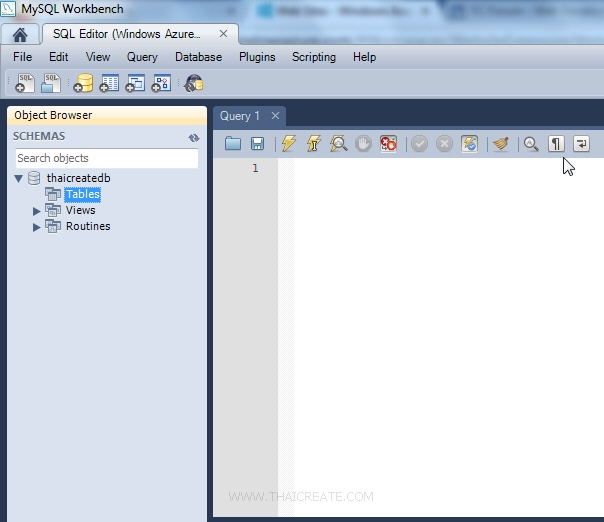Toggle continue on error icon
Screen dimensions: 604x522
pyautogui.click(x=388, y=144)
